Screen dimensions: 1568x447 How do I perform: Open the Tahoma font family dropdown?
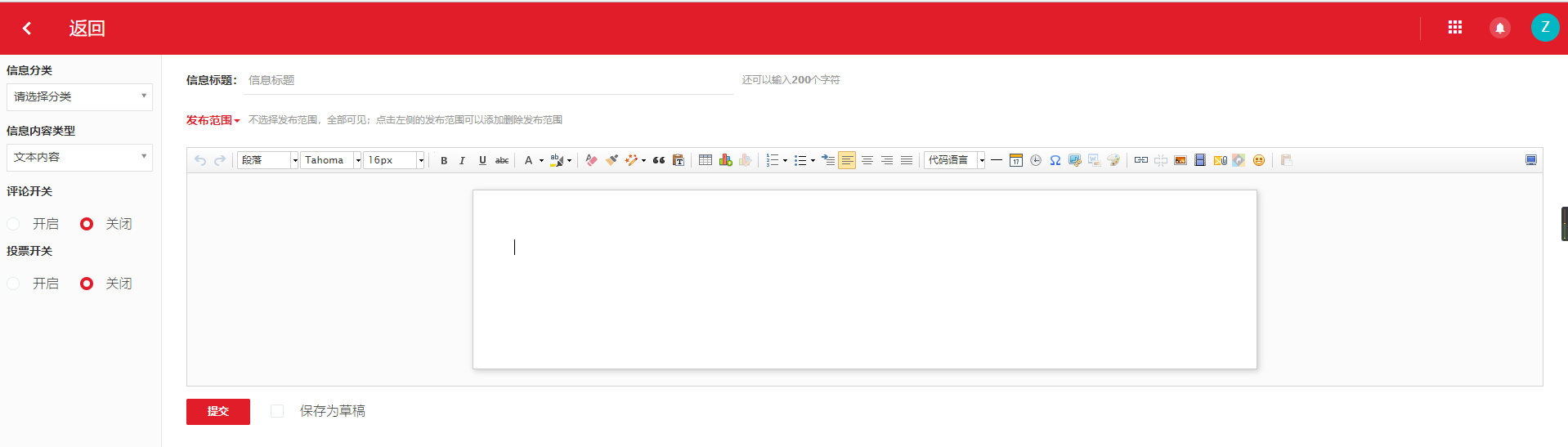(x=331, y=160)
